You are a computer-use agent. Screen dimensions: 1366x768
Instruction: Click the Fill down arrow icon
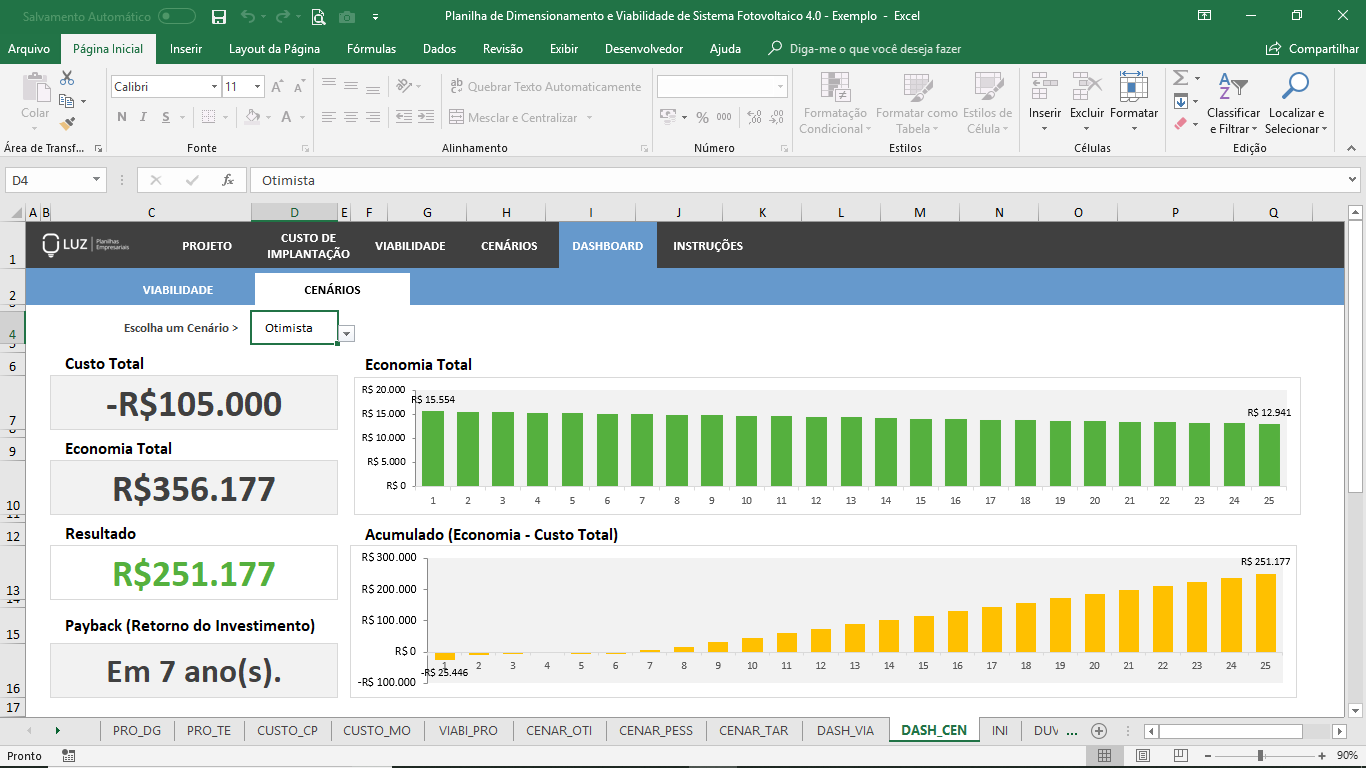pyautogui.click(x=1181, y=101)
